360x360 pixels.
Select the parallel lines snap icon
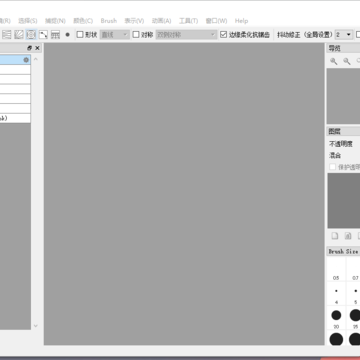click(7, 35)
